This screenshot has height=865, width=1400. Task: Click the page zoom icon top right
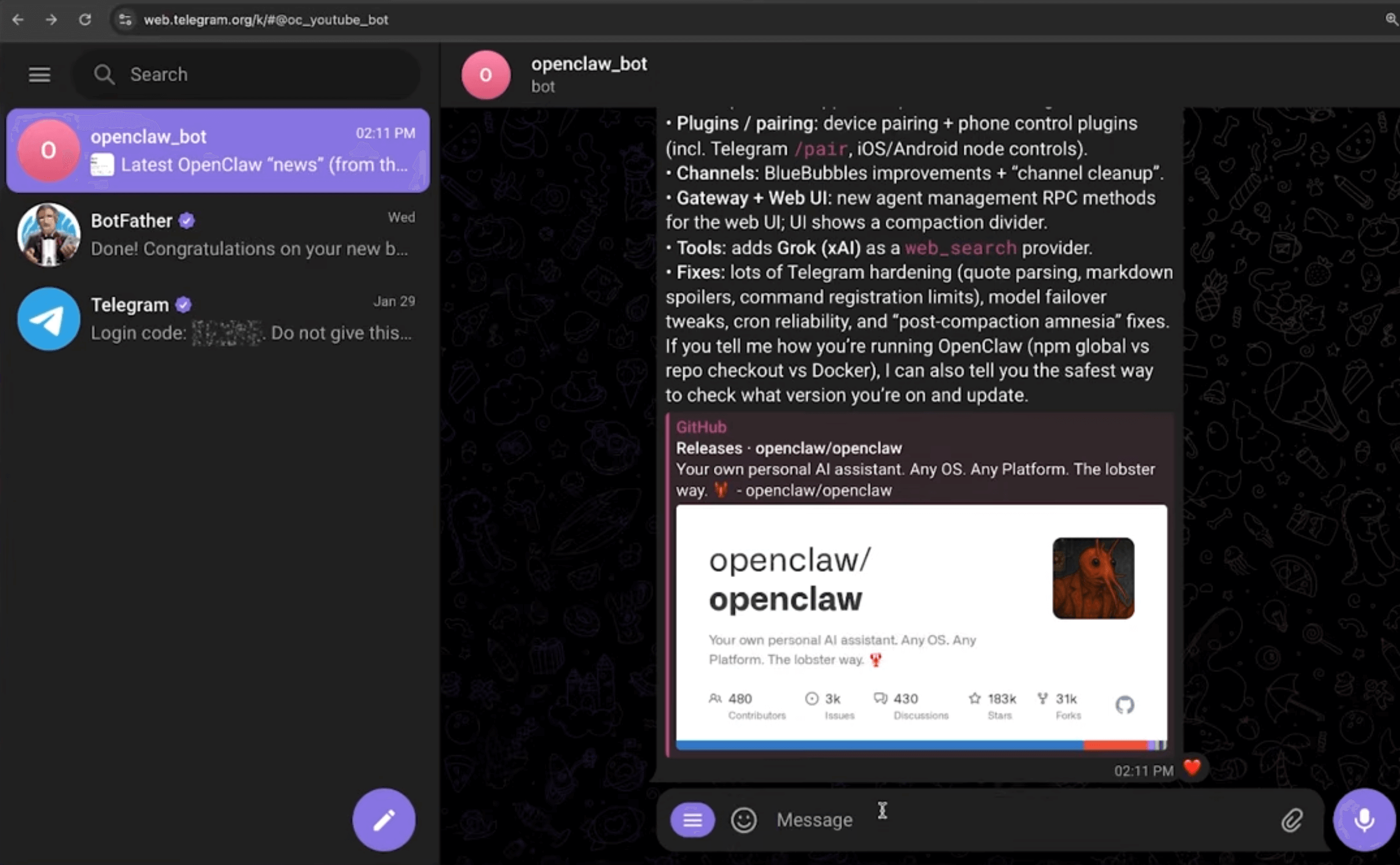[x=1392, y=20]
